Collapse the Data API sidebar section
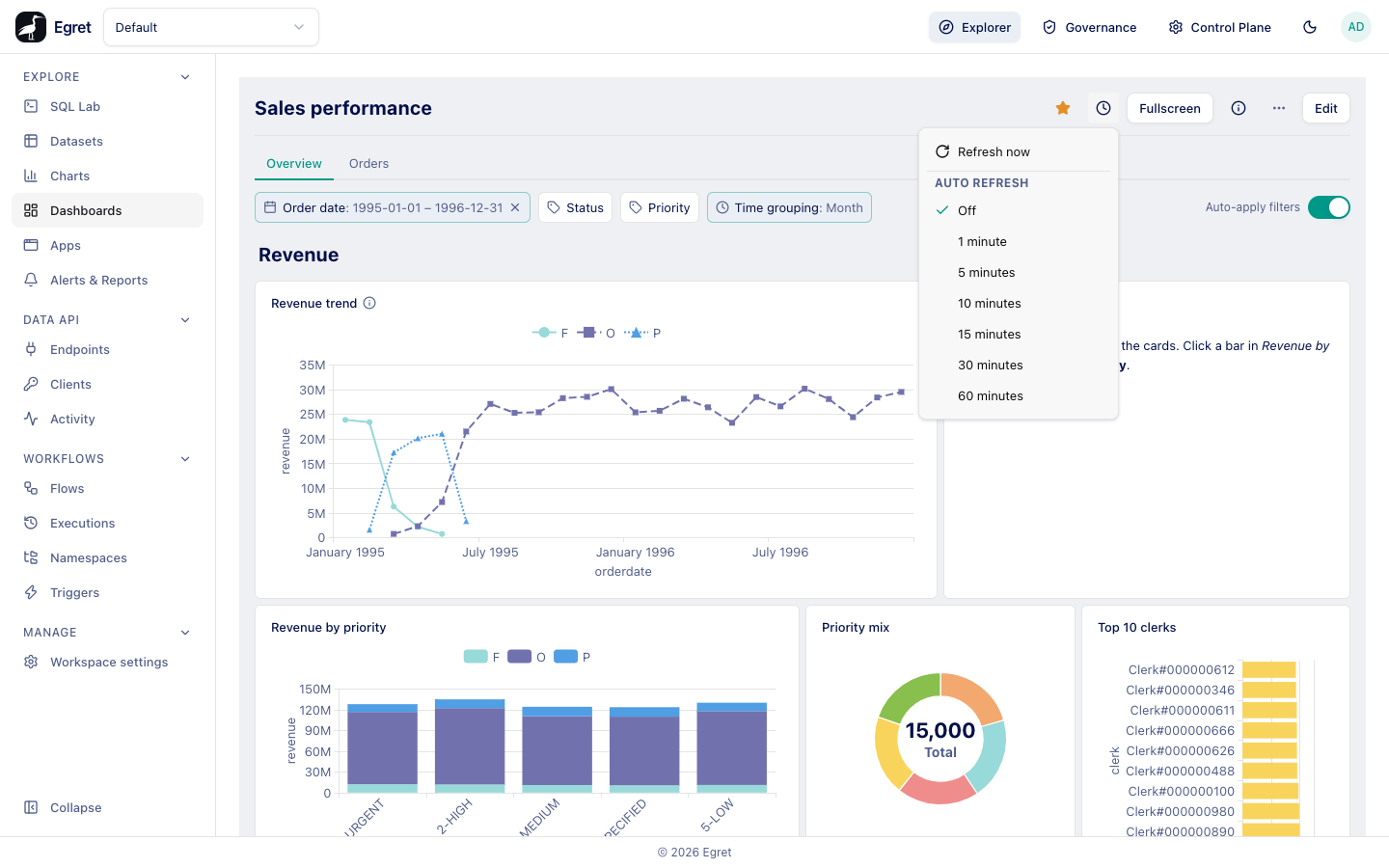This screenshot has width=1389, height=868. click(185, 320)
